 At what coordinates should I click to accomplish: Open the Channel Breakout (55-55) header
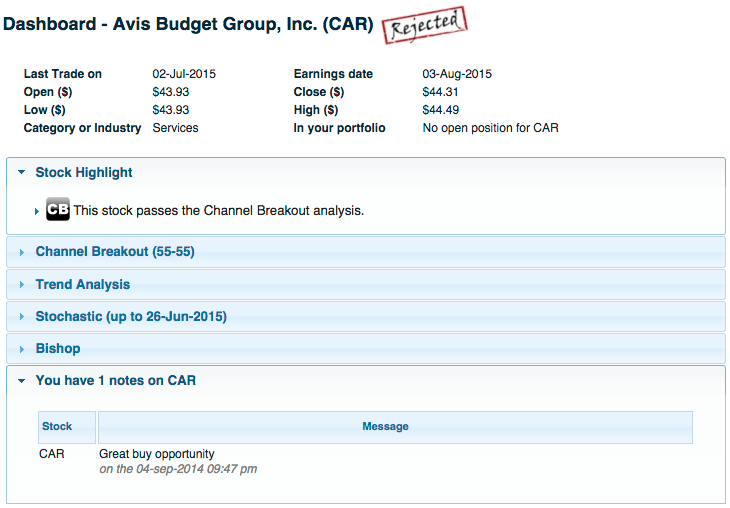click(366, 252)
